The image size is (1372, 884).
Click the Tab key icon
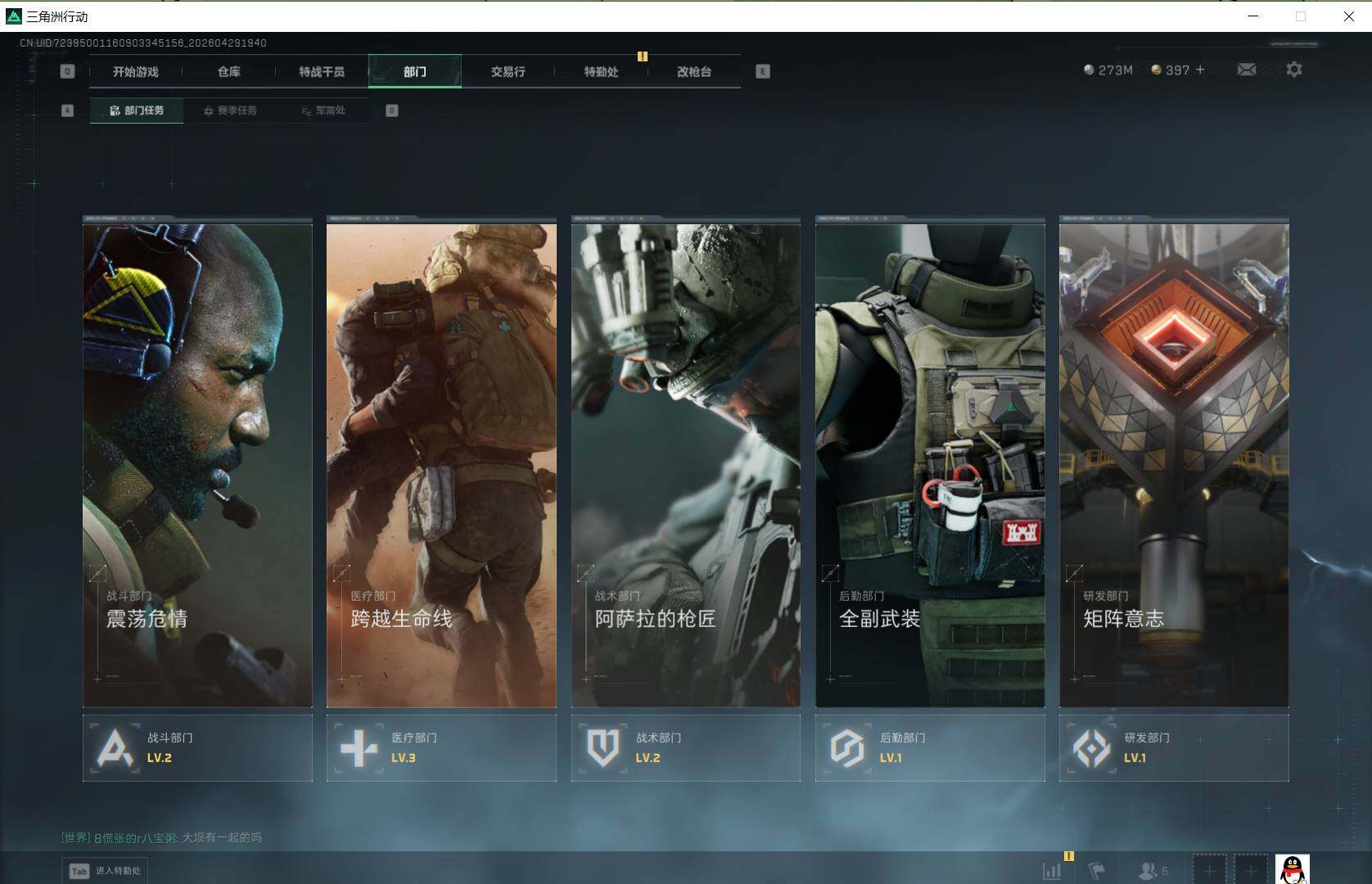tap(79, 871)
